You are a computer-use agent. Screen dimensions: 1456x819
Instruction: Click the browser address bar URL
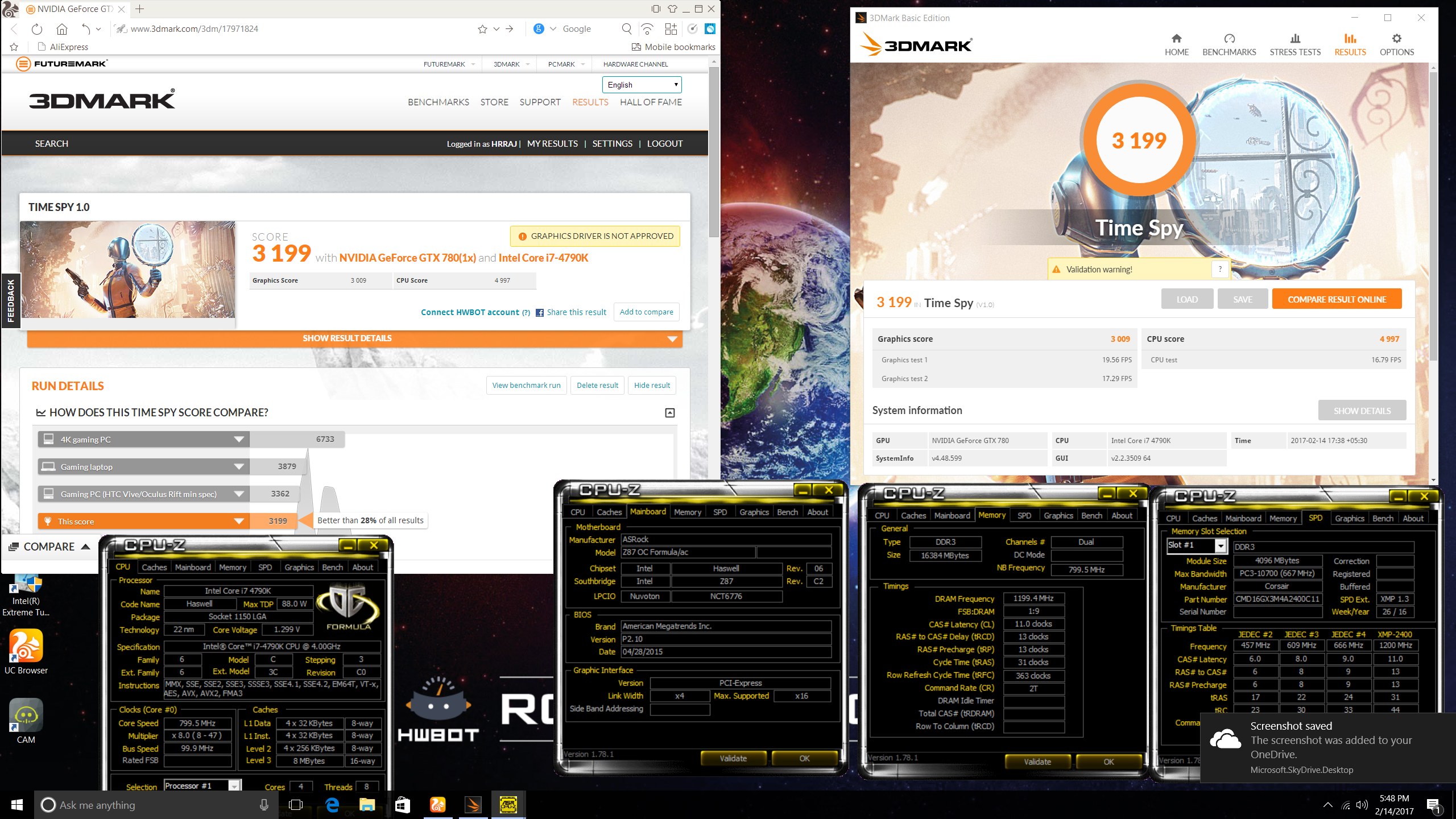click(x=195, y=28)
